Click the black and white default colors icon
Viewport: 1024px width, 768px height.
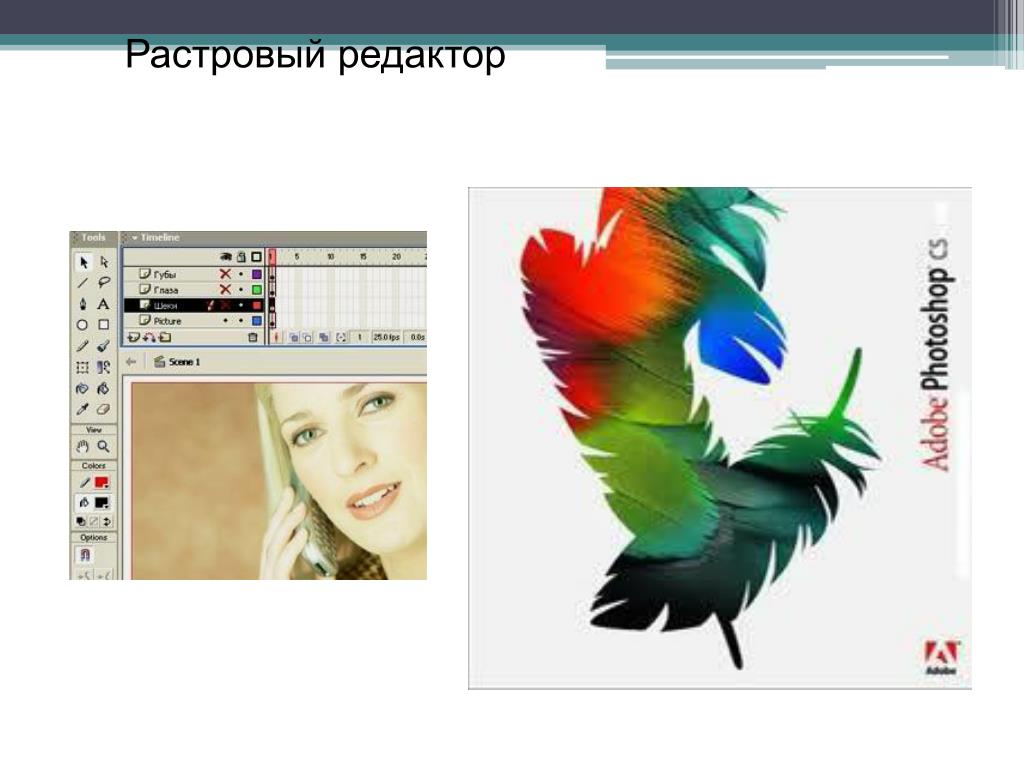pos(80,522)
